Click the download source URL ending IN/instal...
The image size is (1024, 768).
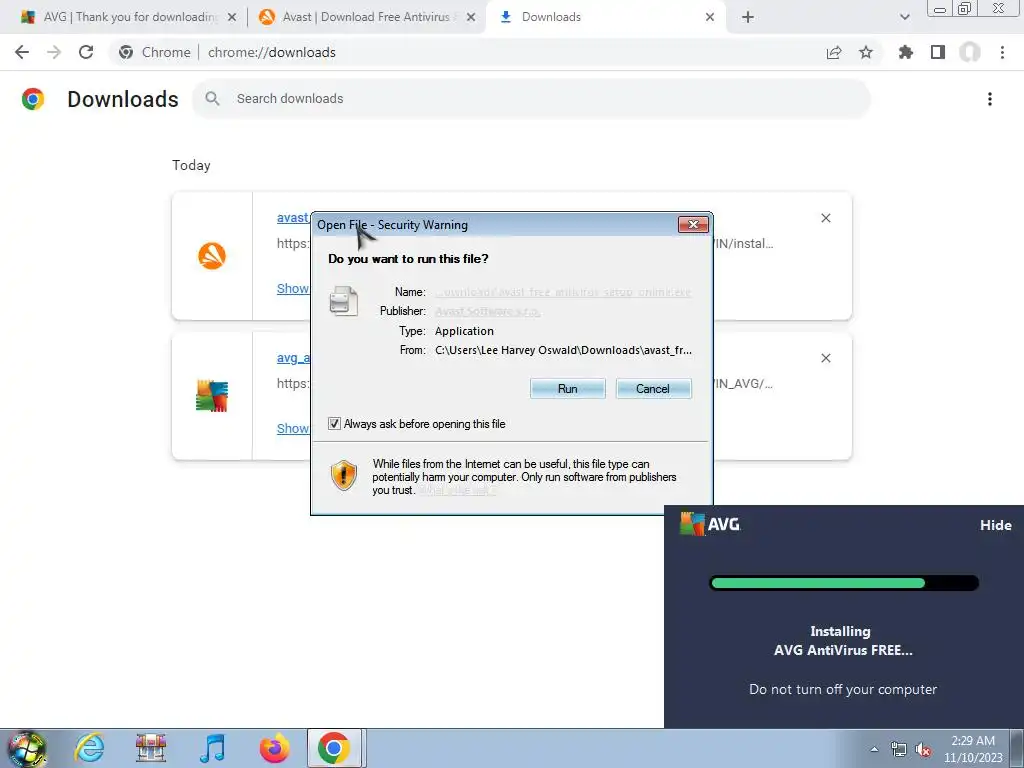743,244
